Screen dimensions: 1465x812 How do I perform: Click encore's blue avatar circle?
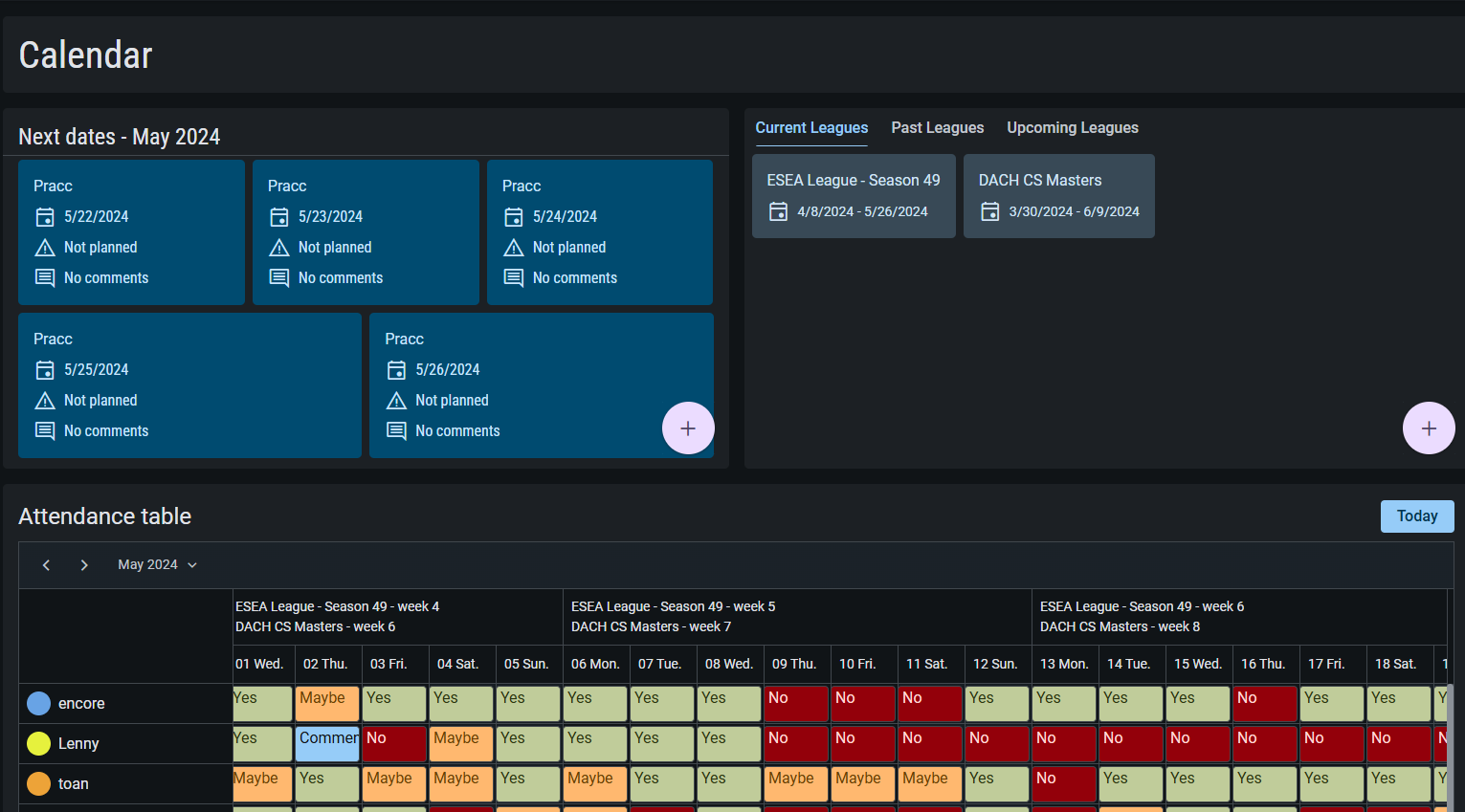[x=38, y=704]
